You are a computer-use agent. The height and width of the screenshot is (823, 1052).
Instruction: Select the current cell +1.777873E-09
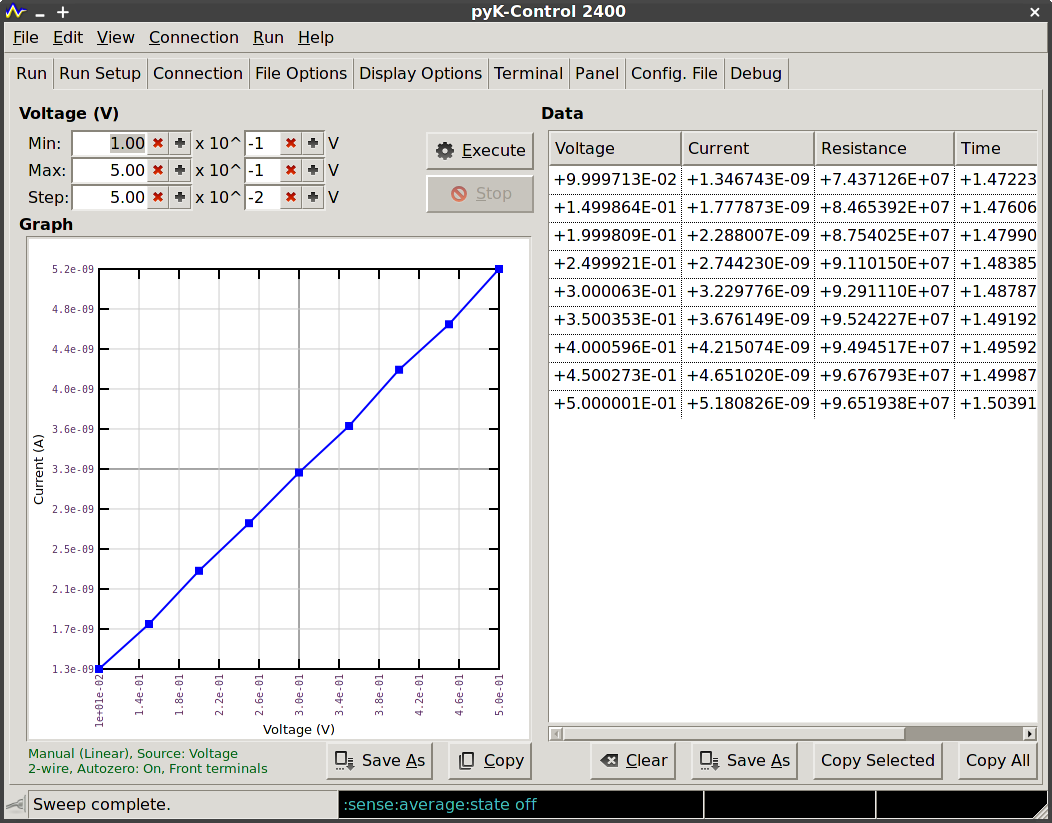click(x=748, y=207)
